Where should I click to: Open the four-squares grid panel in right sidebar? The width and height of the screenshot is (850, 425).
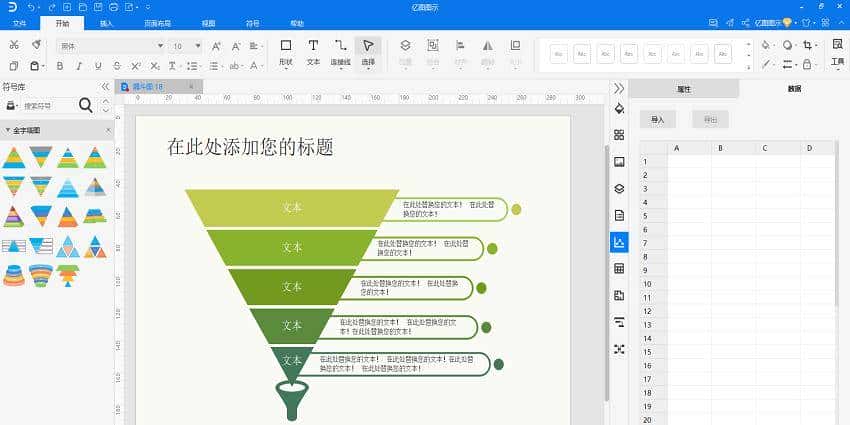pyautogui.click(x=619, y=135)
